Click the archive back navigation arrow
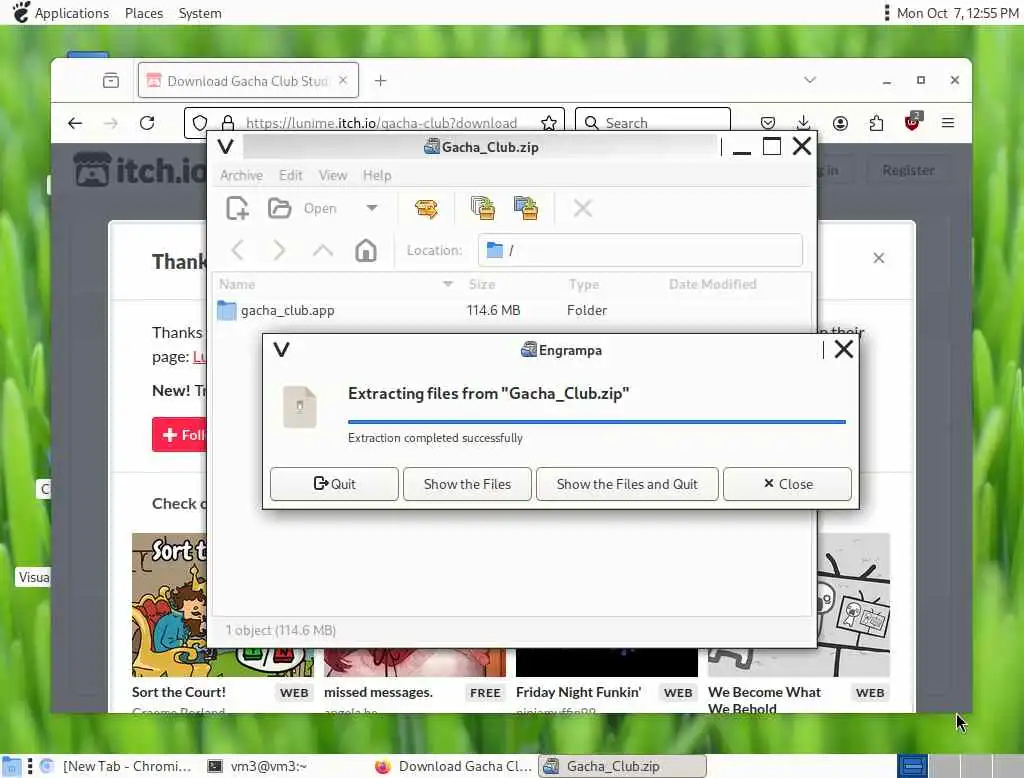This screenshot has height=778, width=1024. [x=238, y=250]
